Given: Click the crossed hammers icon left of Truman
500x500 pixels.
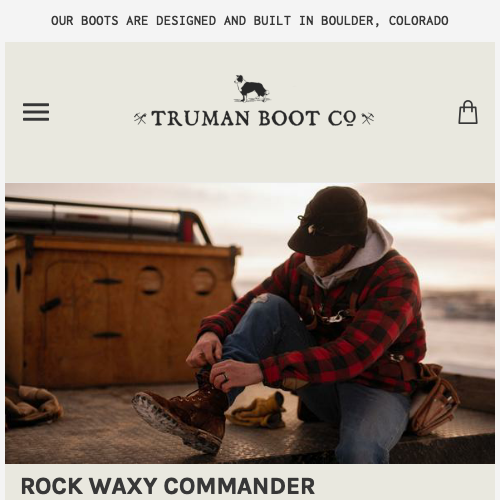Looking at the screenshot, I should tap(140, 119).
